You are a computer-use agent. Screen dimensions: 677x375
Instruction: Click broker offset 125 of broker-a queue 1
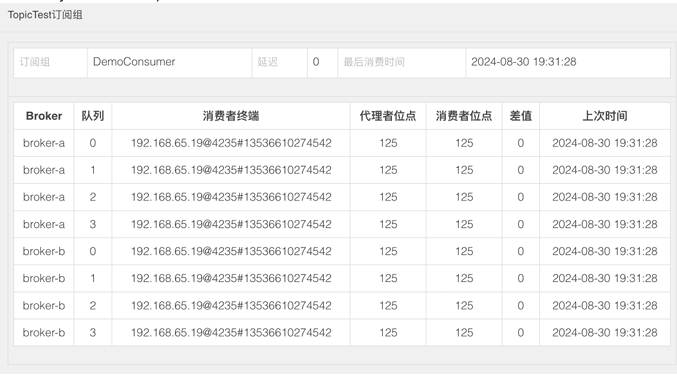(388, 170)
